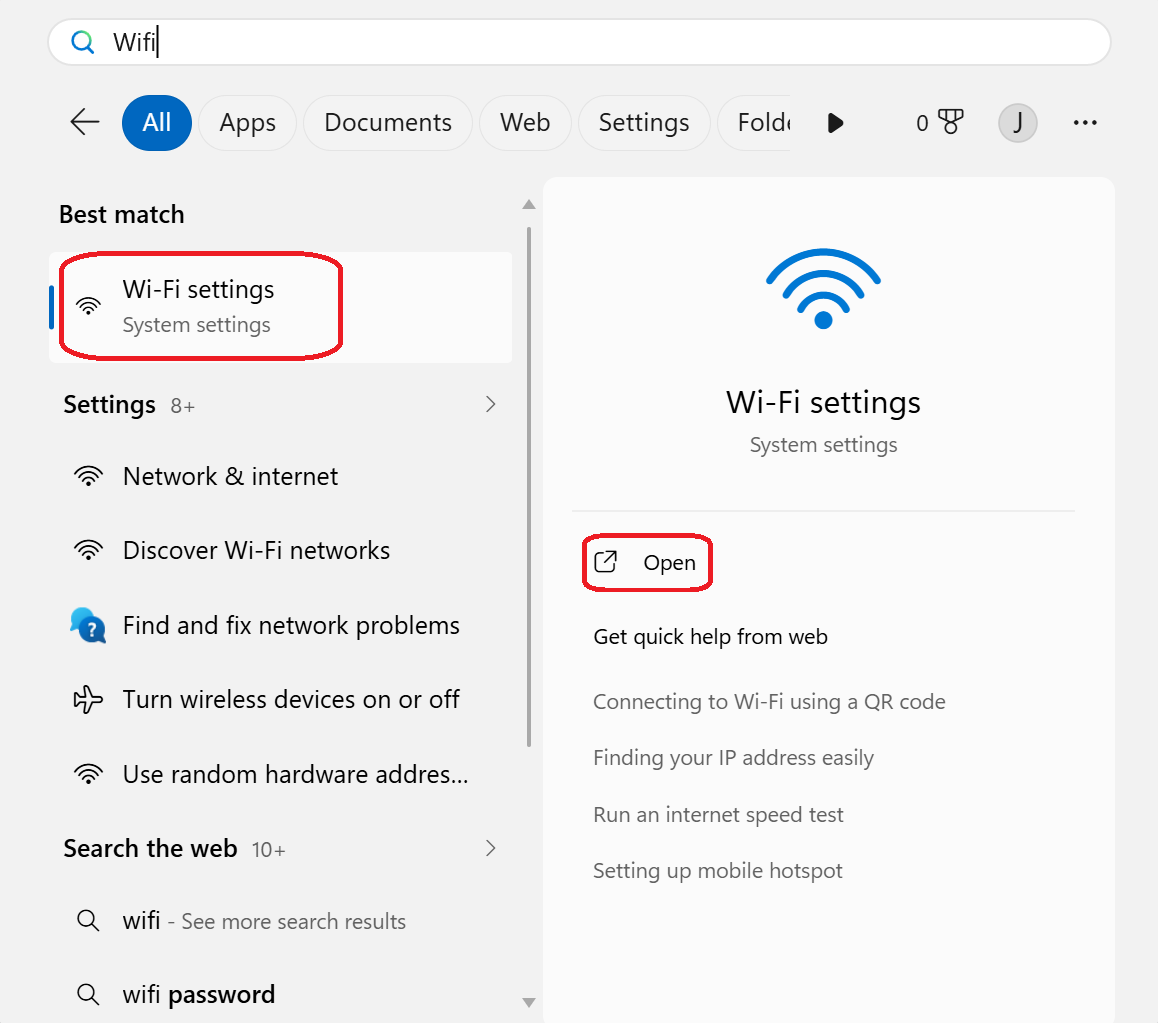Switch to the Documents filter tab
Image resolution: width=1158 pixels, height=1023 pixels.
click(x=388, y=123)
